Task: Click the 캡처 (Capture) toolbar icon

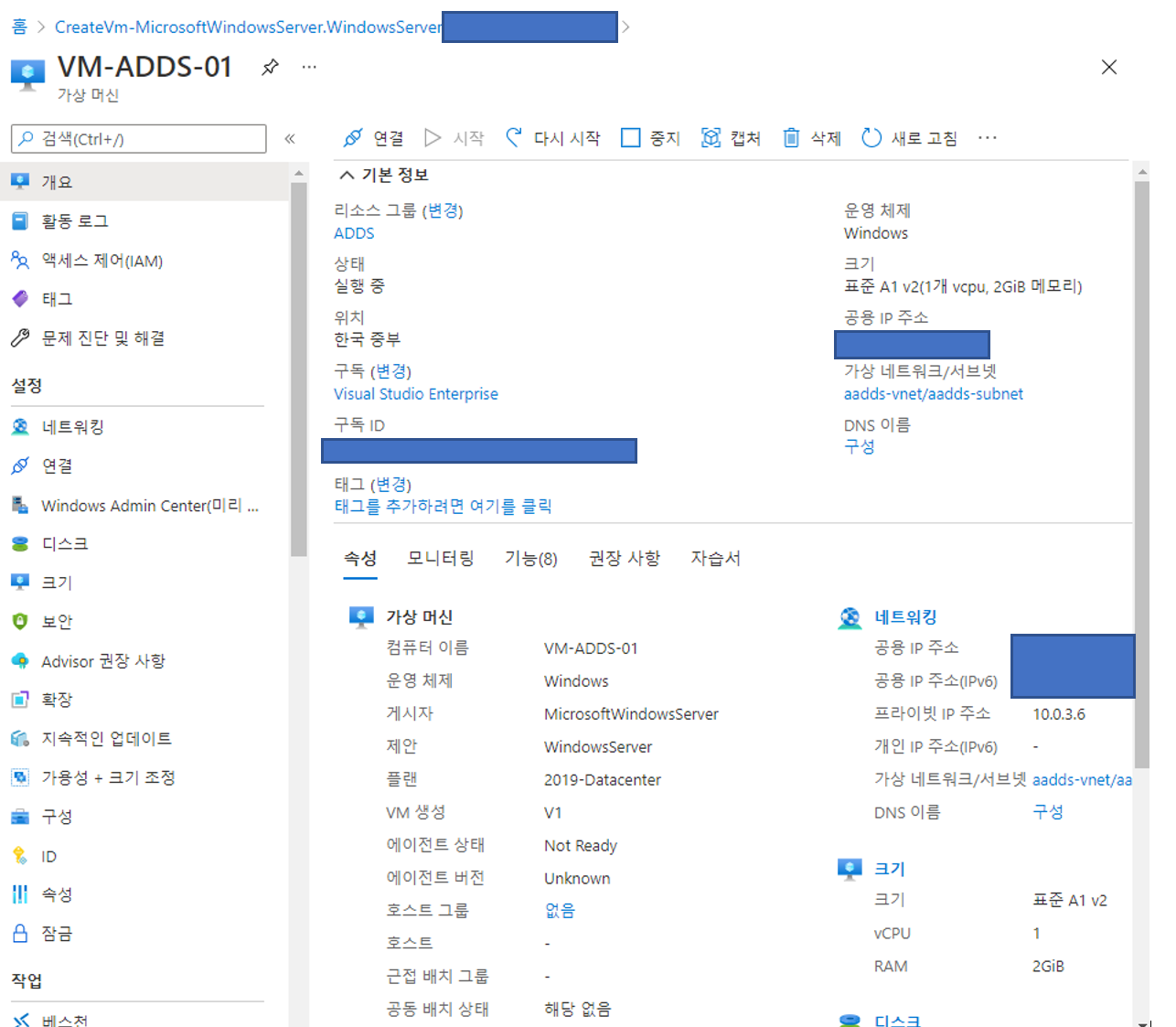Action: (711, 138)
